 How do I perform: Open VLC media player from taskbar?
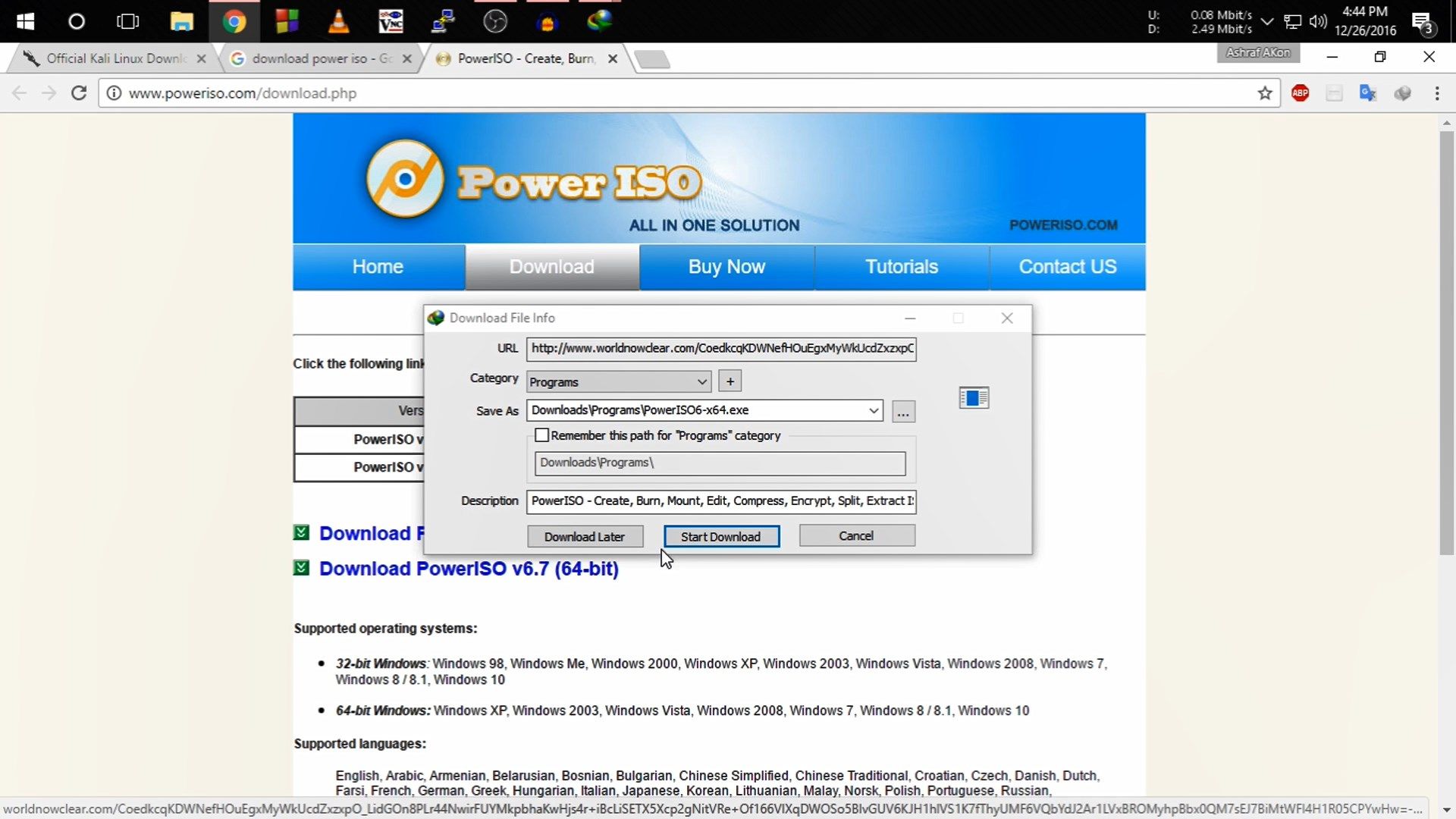coord(338,21)
